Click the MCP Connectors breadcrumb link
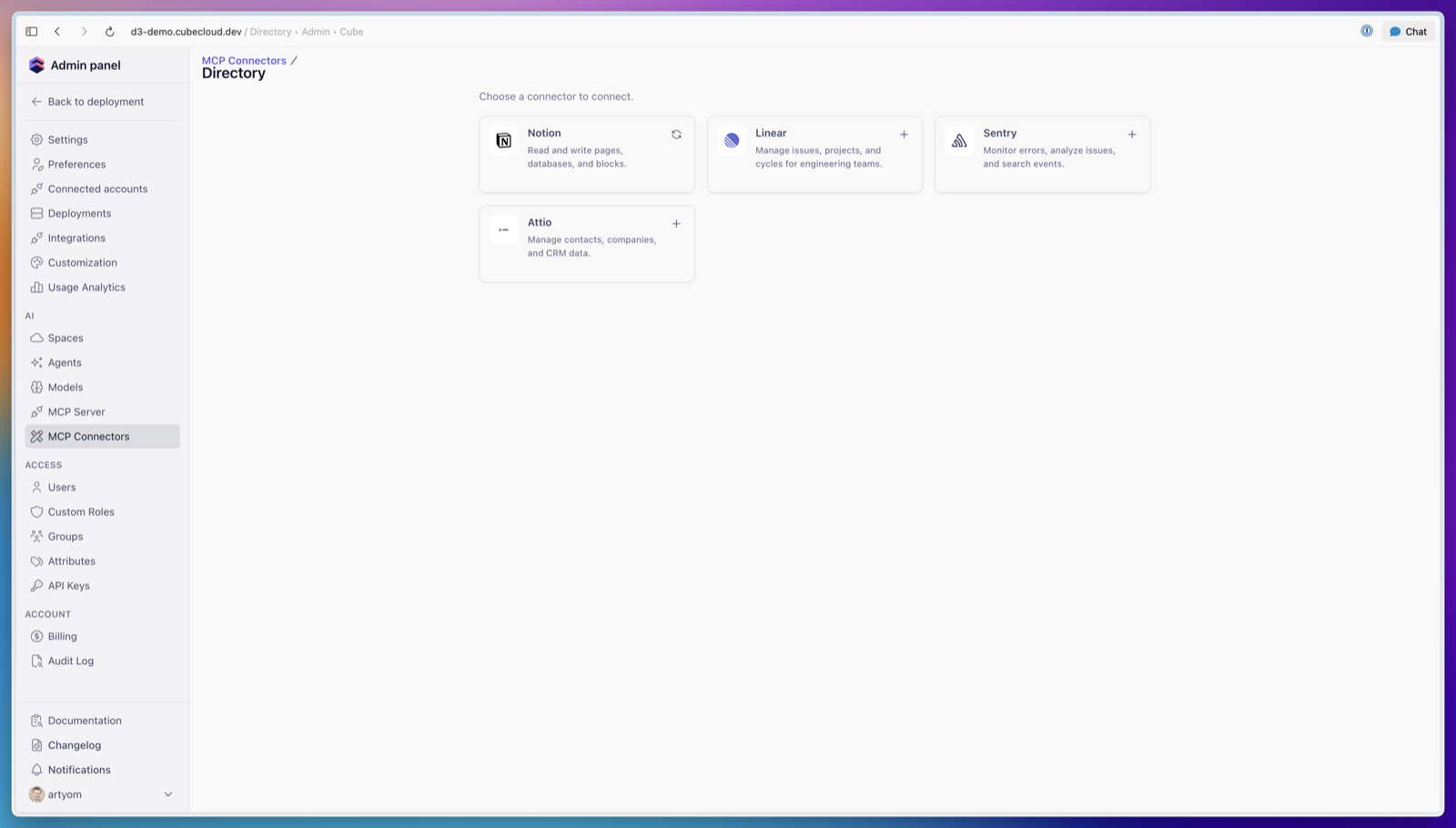 [x=244, y=61]
